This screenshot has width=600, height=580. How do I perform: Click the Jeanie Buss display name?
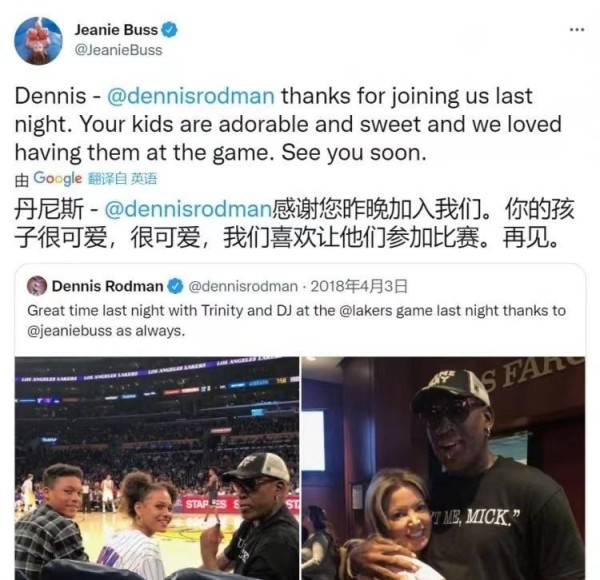116,30
